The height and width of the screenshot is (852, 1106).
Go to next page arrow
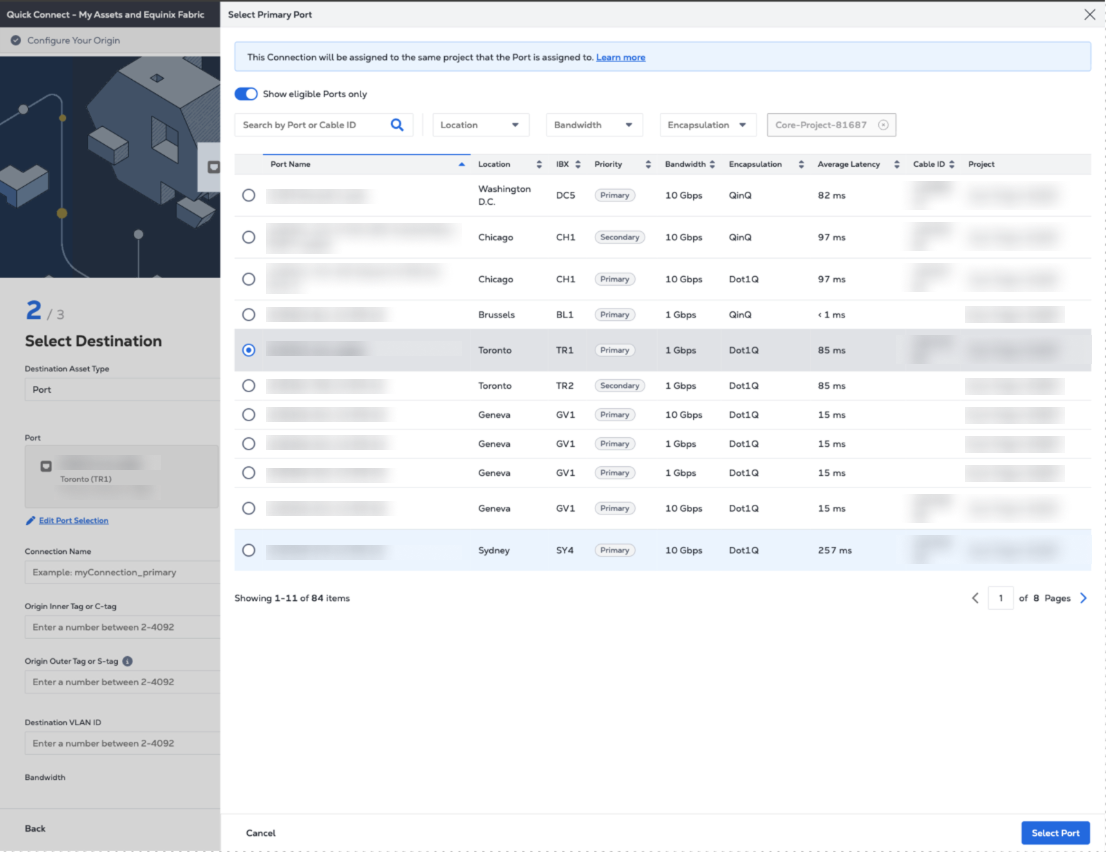[x=1083, y=598]
